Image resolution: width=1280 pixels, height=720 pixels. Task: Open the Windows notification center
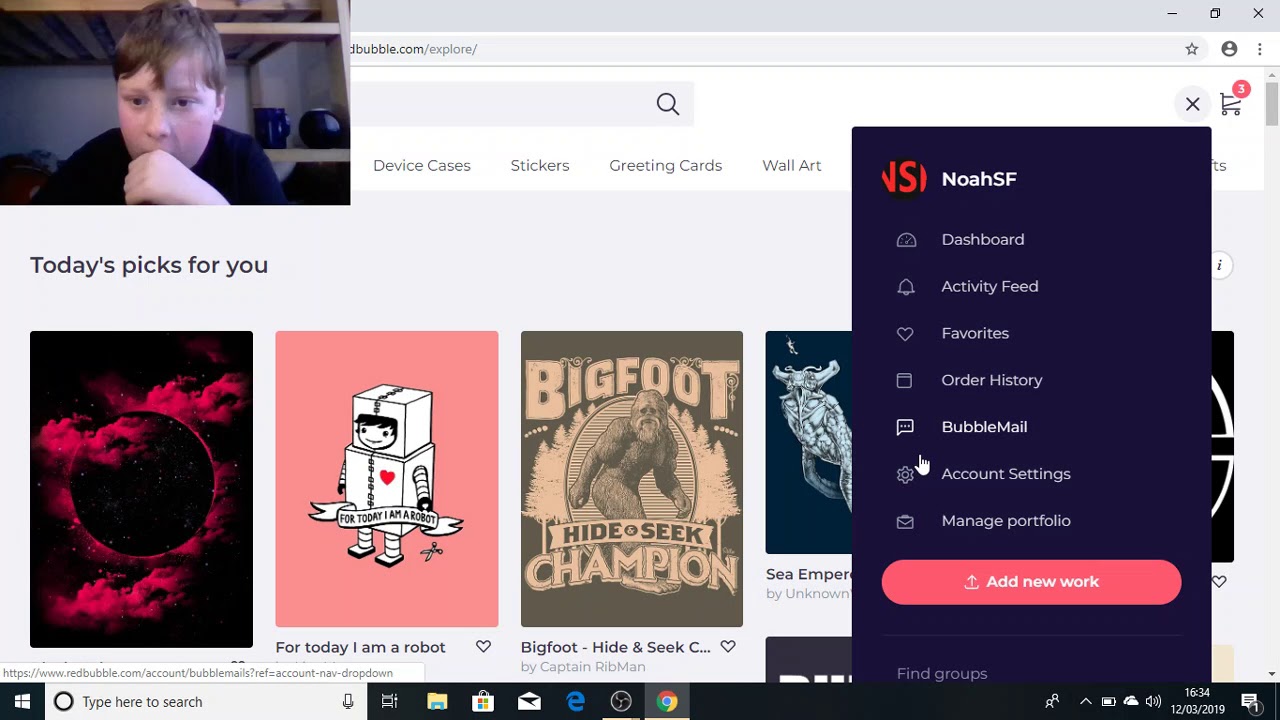point(1250,702)
